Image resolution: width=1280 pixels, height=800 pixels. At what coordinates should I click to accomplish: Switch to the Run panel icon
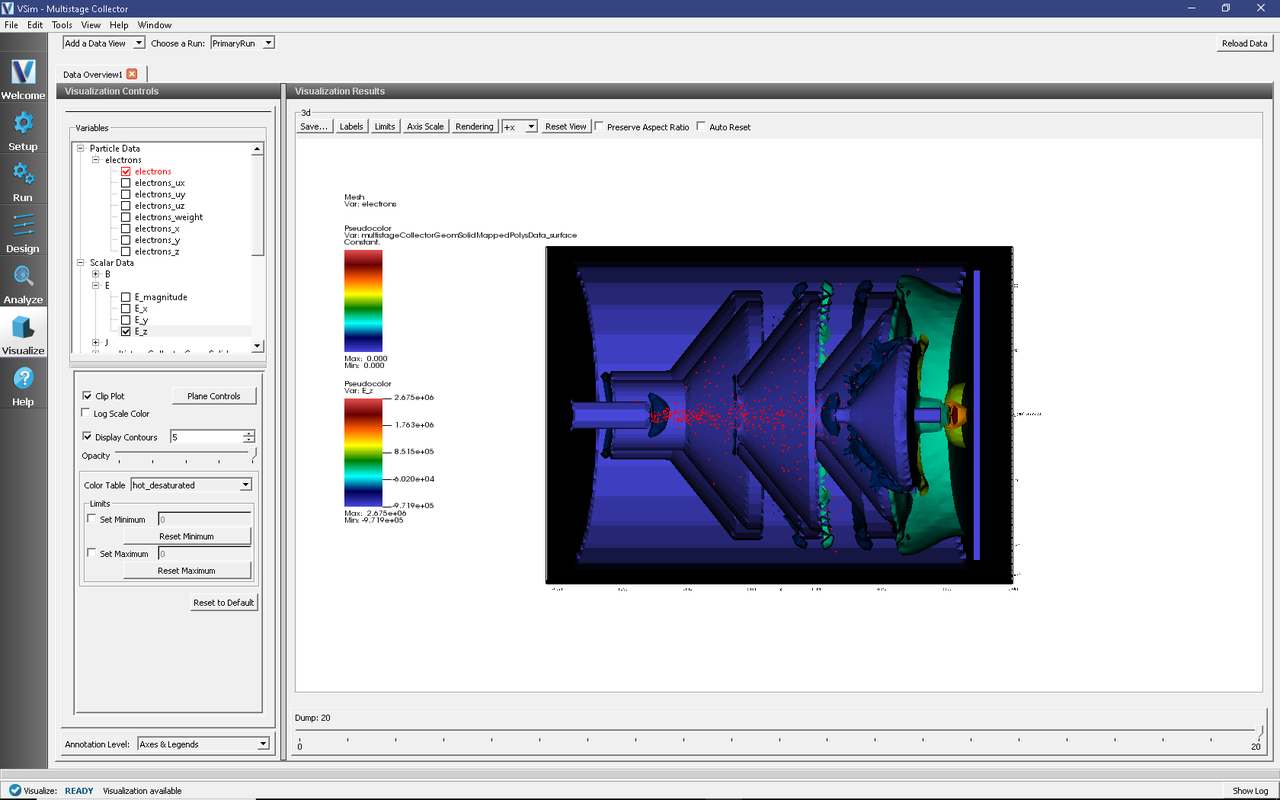pos(23,181)
